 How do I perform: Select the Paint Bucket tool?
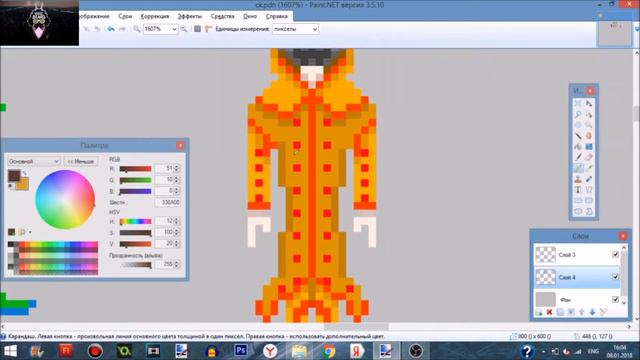point(578,147)
